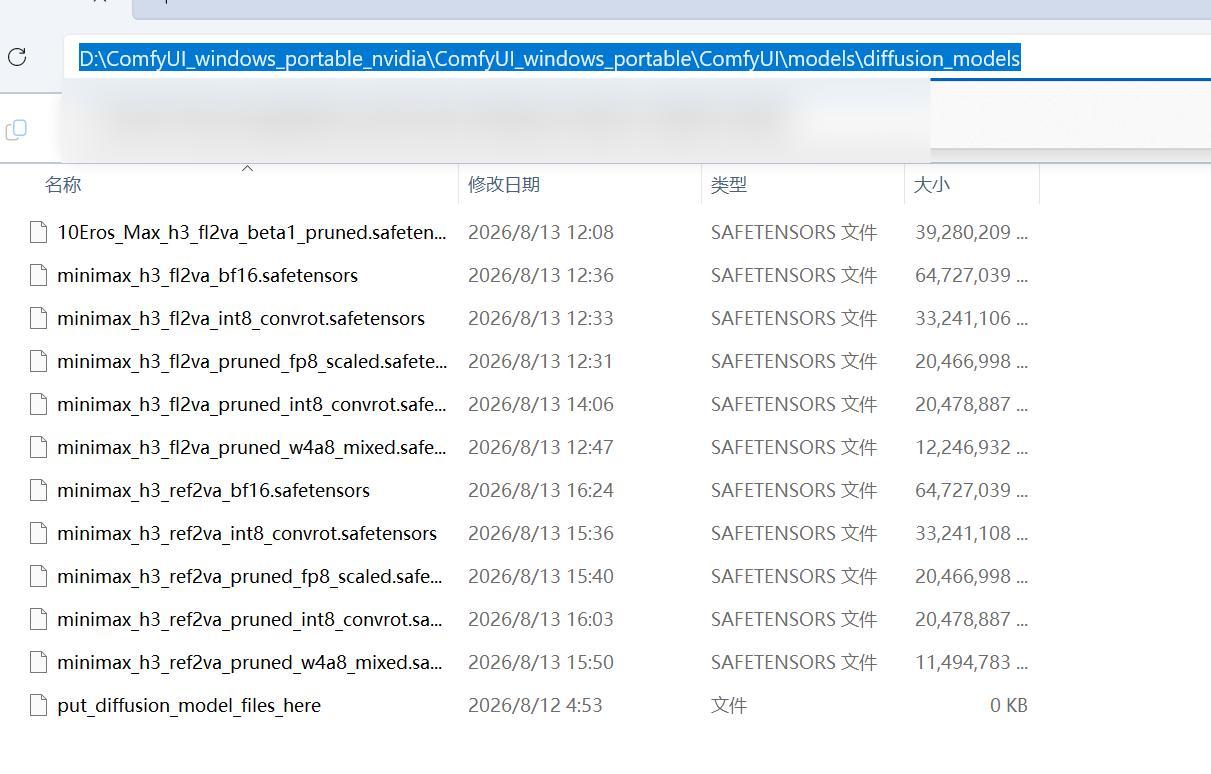Image resolution: width=1211 pixels, height=774 pixels.
Task: Select file 10Eros_Max_h3_fl2va_beta1_pruned.safeten...
Action: (252, 232)
